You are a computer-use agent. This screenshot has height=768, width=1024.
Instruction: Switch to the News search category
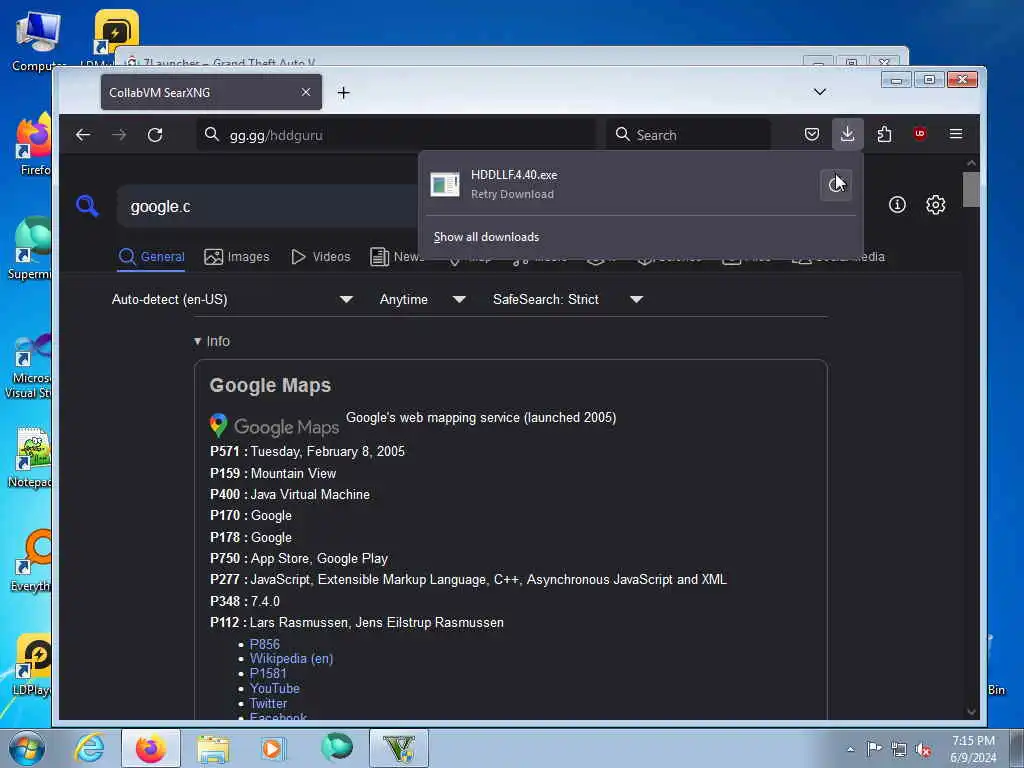coord(397,257)
